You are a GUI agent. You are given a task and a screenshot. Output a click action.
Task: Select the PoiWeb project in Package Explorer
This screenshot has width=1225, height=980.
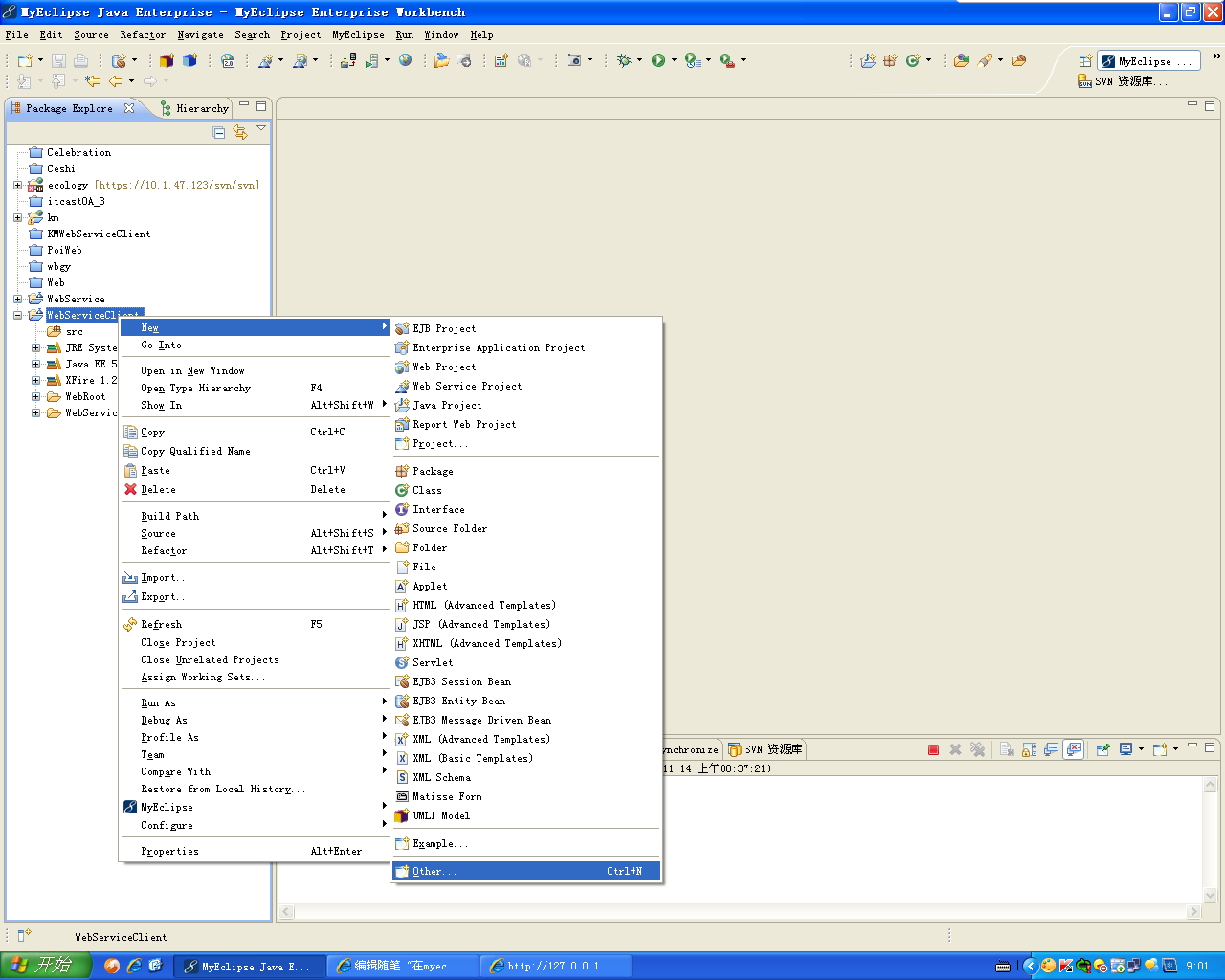[x=64, y=251]
